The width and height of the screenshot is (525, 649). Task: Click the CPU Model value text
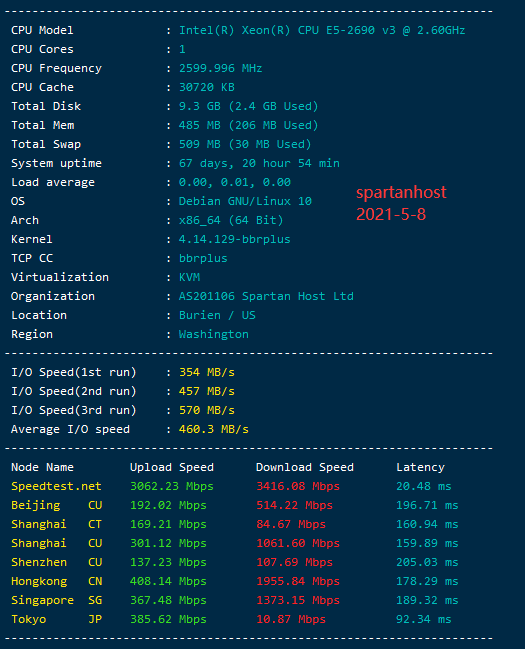[322, 31]
